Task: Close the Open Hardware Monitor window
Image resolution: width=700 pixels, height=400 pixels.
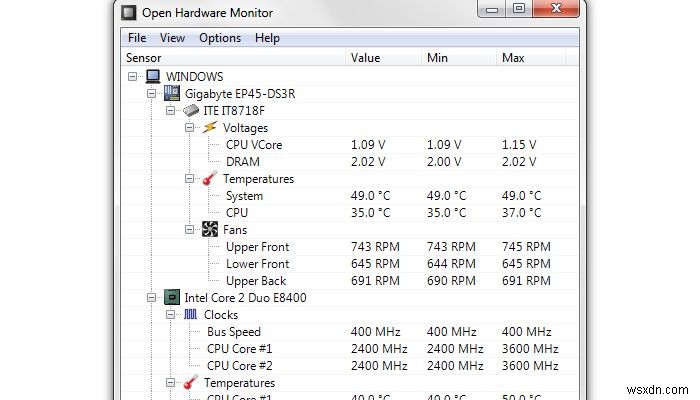Action: tap(556, 9)
